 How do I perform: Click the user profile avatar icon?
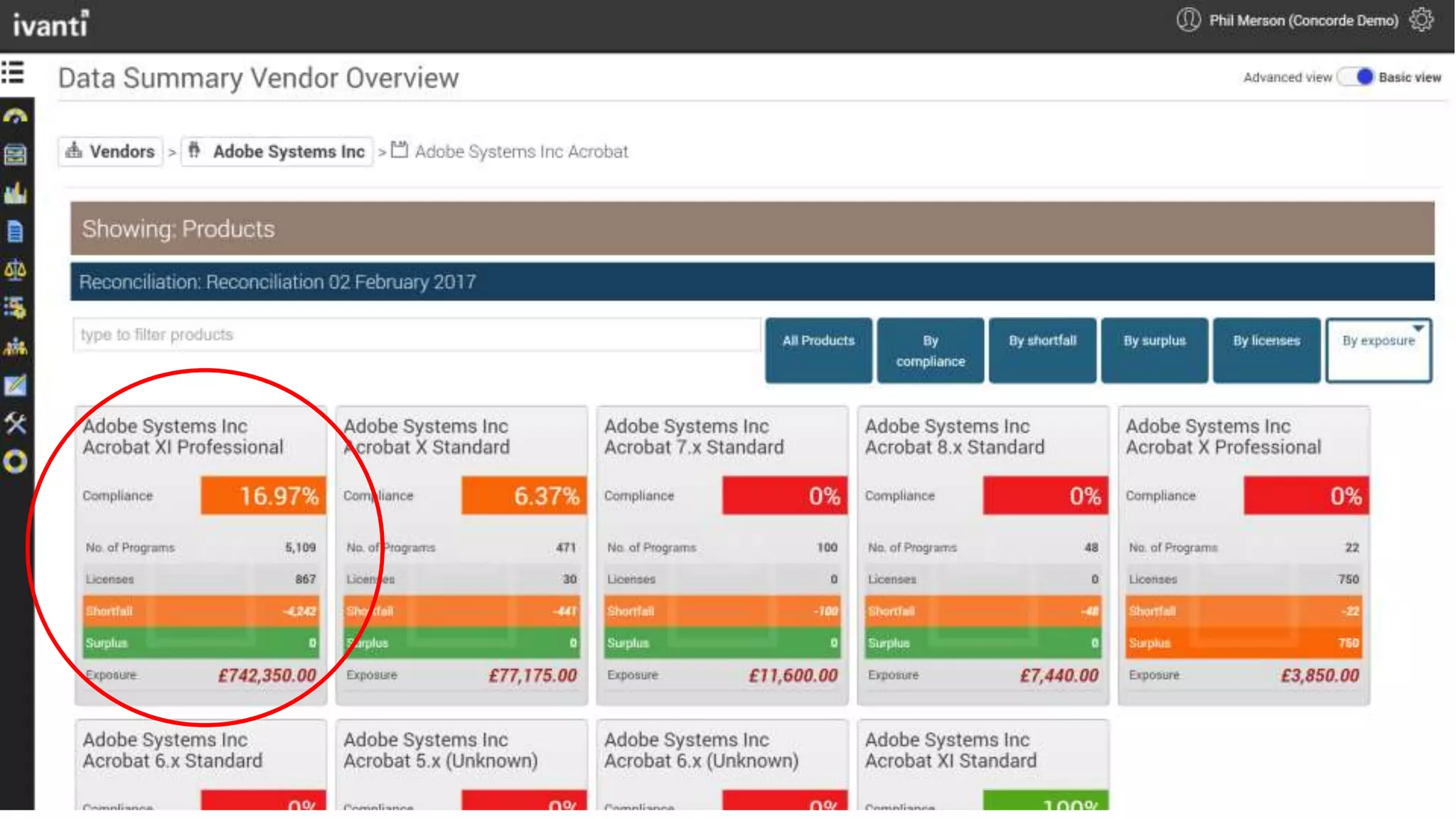point(1188,20)
